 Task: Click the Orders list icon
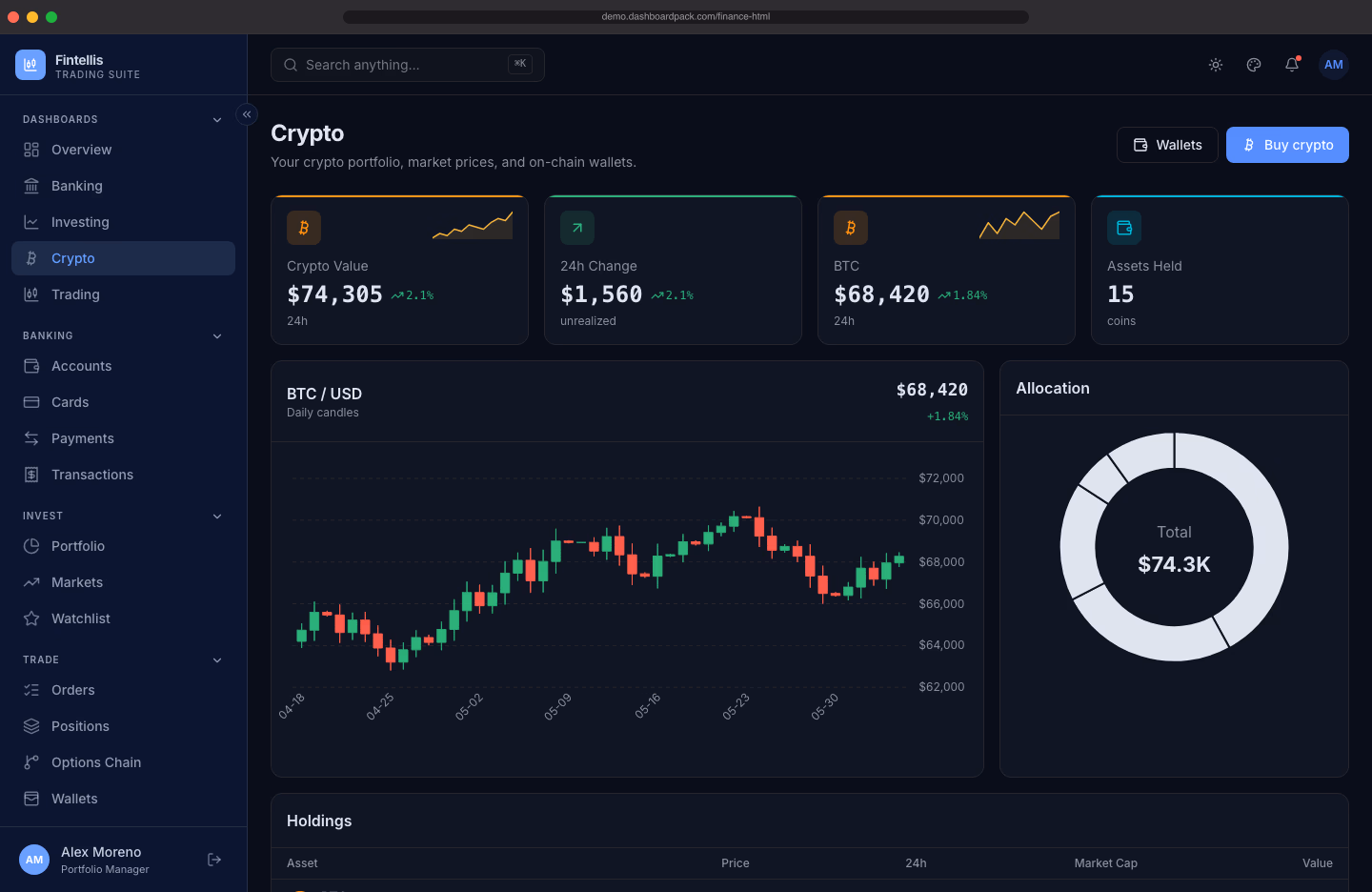click(31, 690)
